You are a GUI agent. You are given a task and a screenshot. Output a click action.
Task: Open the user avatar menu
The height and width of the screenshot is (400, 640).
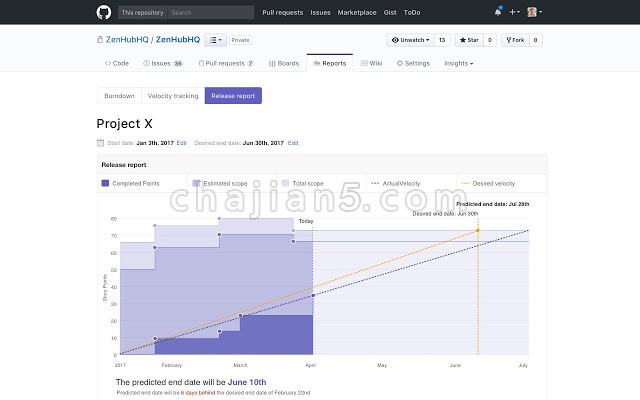(x=533, y=12)
